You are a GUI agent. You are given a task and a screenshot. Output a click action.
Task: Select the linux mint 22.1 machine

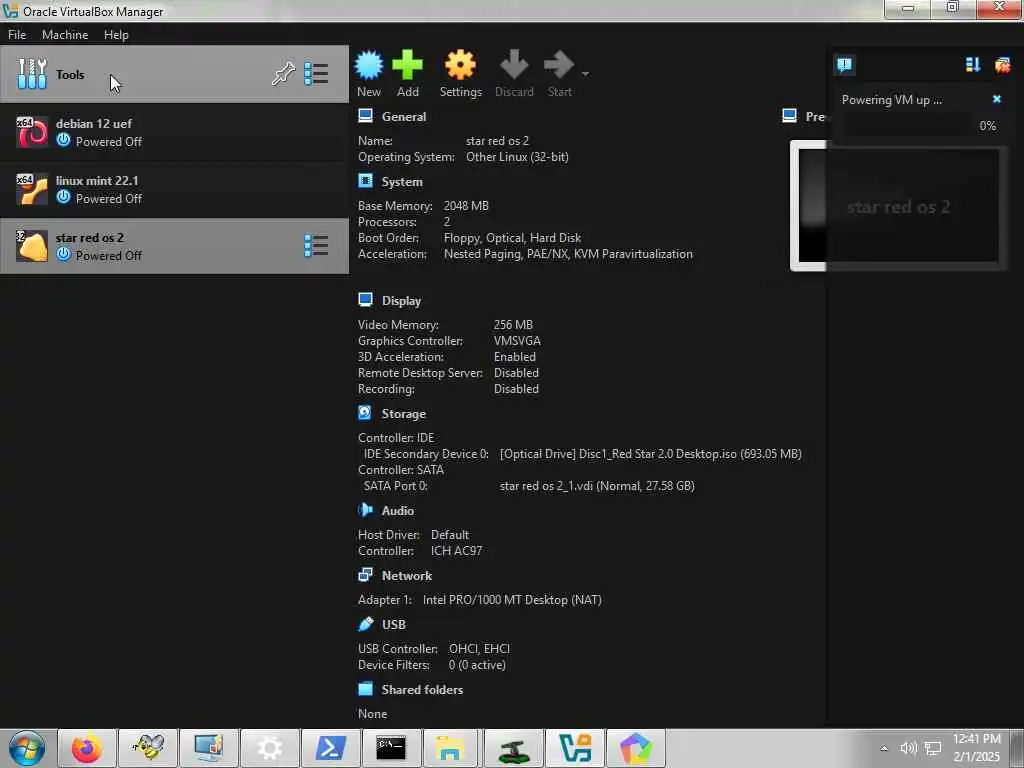click(x=174, y=189)
